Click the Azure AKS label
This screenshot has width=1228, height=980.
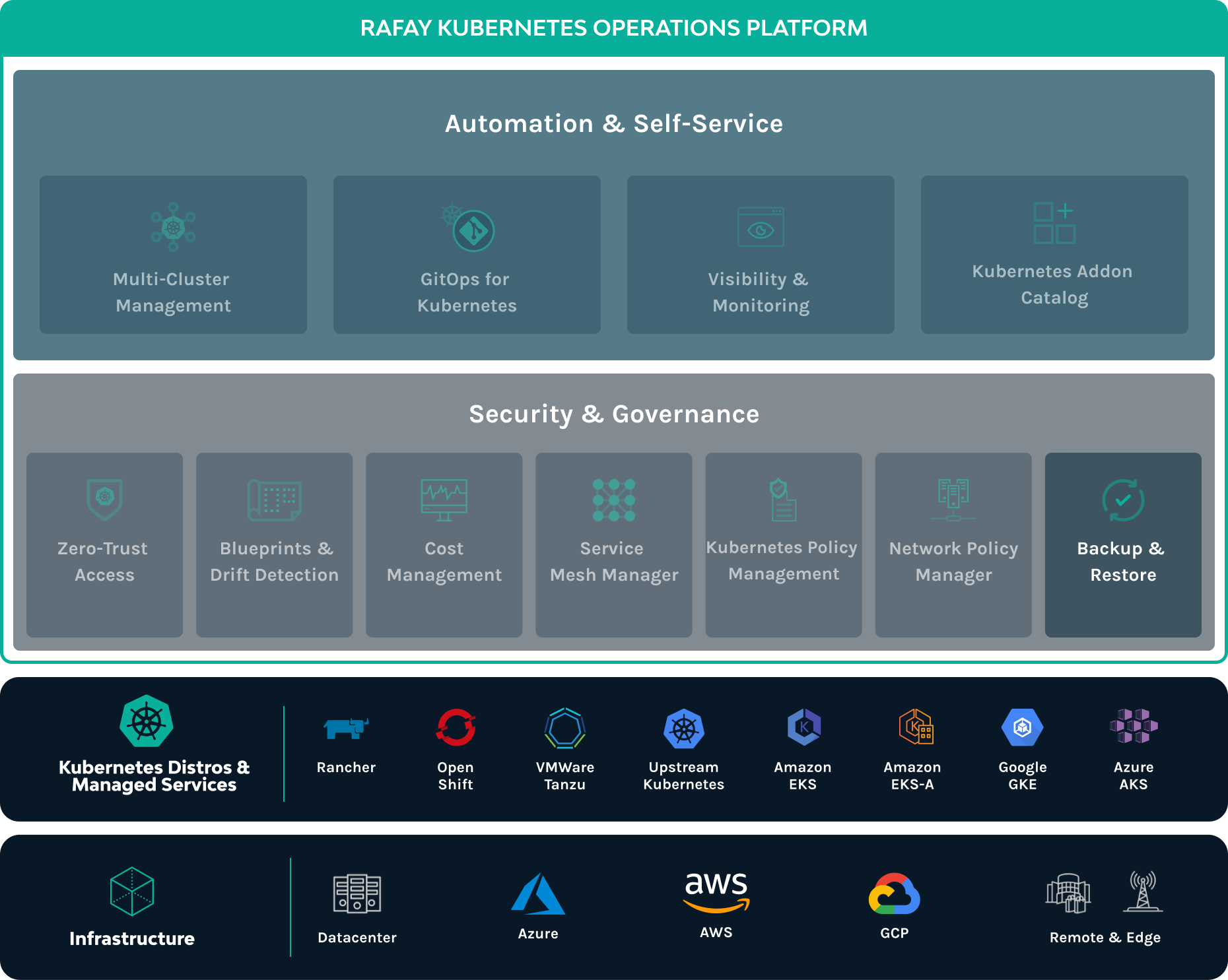[x=1134, y=775]
